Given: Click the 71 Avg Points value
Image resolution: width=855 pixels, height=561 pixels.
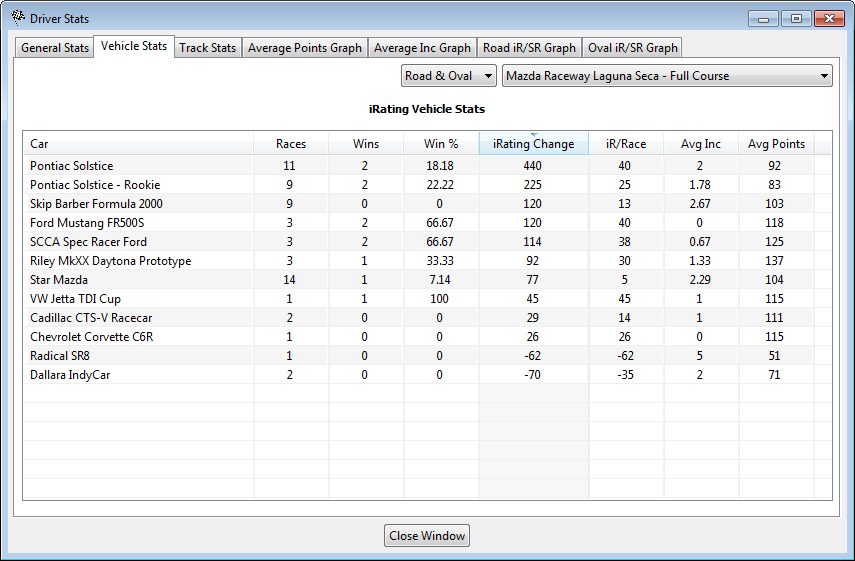Looking at the screenshot, I should click(x=774, y=375).
